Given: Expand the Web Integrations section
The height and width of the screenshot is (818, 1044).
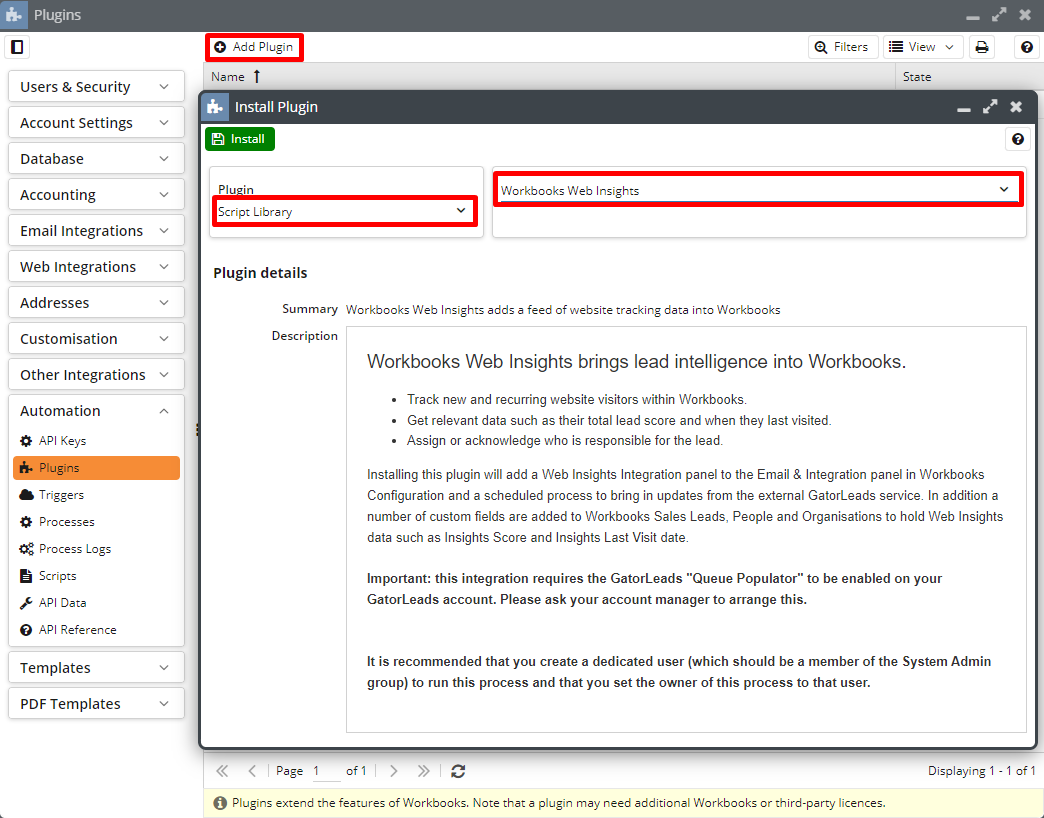Looking at the screenshot, I should 96,266.
